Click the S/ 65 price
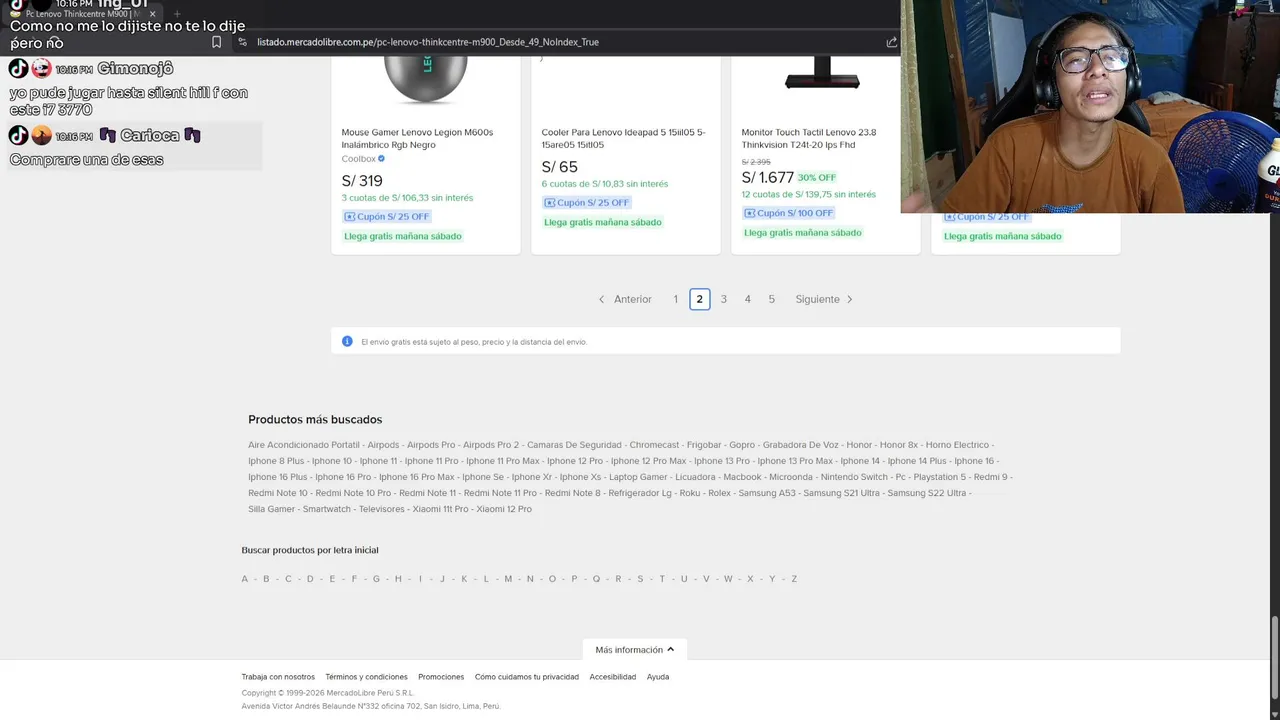The height and width of the screenshot is (720, 1280). (x=559, y=167)
